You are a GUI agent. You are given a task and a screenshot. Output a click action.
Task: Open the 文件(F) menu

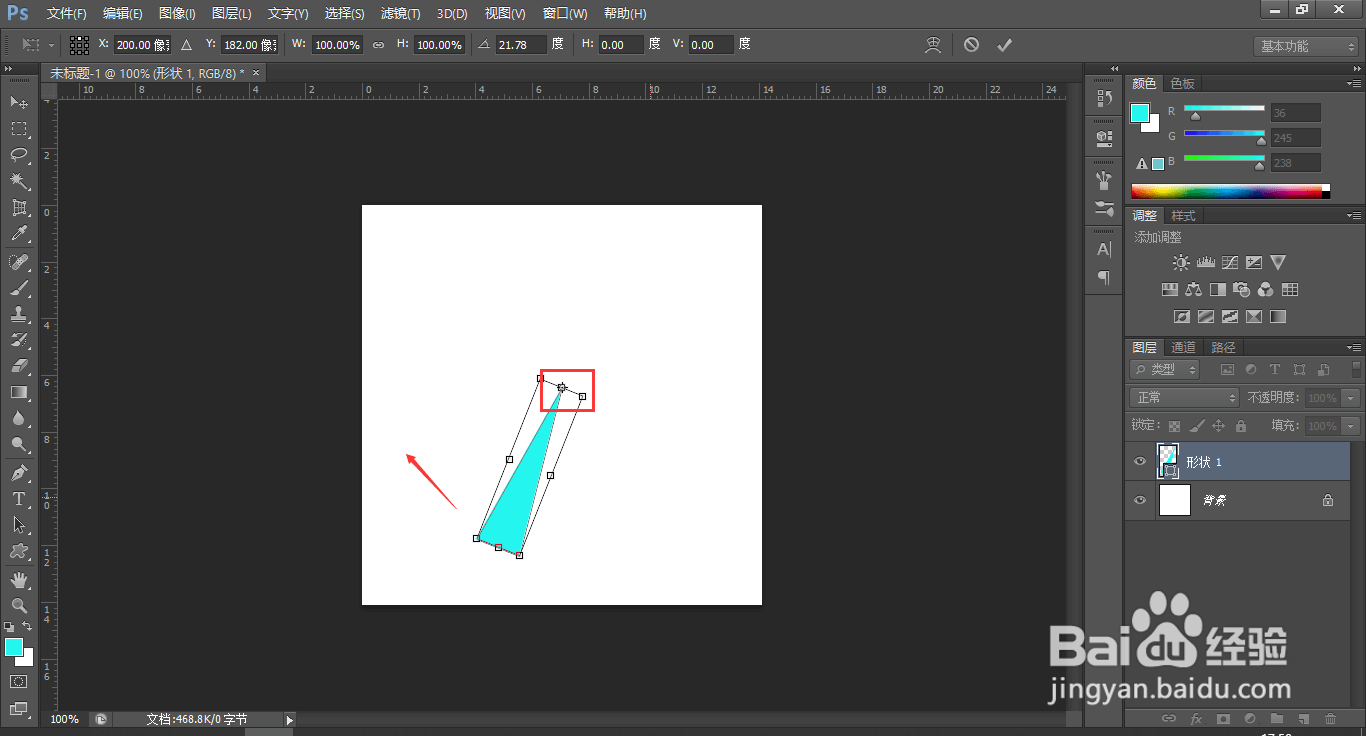(67, 14)
